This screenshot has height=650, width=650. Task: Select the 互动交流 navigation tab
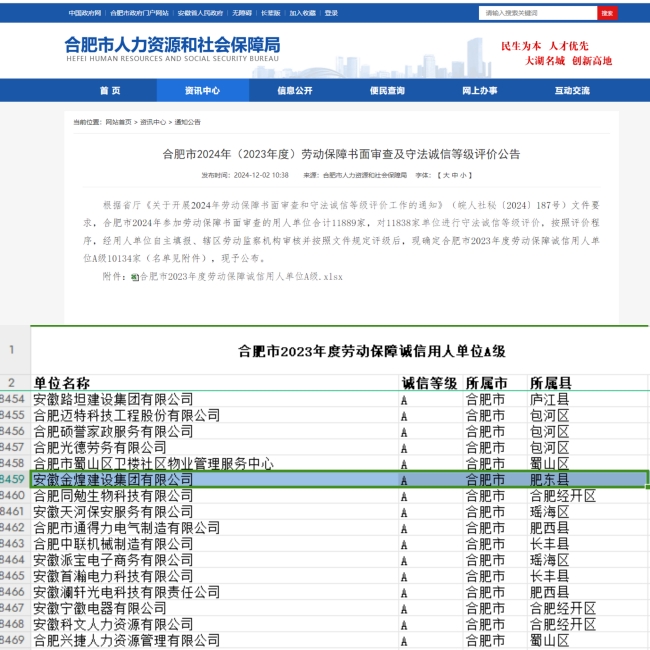[x=572, y=90]
